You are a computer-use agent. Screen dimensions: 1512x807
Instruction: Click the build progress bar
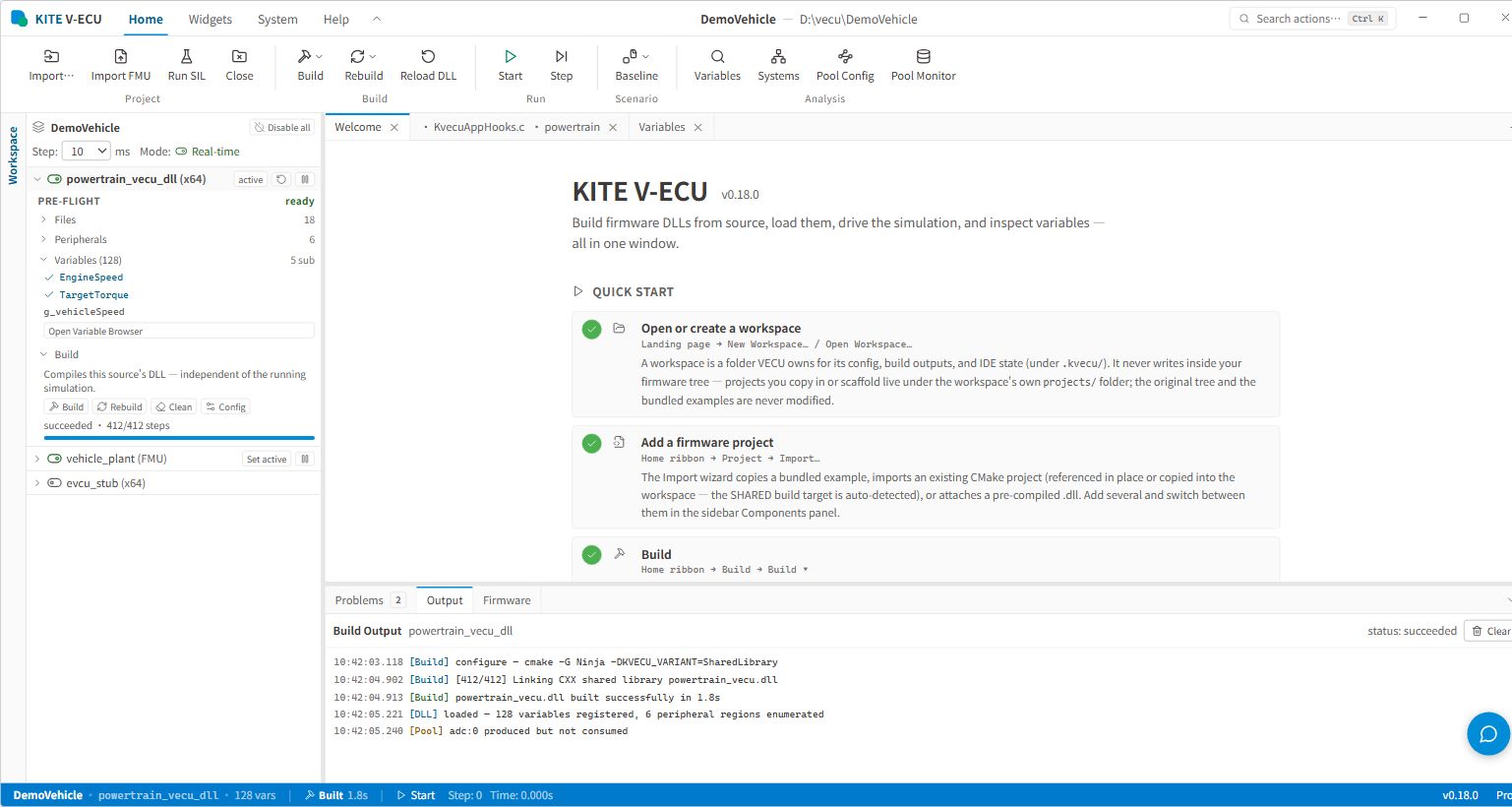click(179, 438)
